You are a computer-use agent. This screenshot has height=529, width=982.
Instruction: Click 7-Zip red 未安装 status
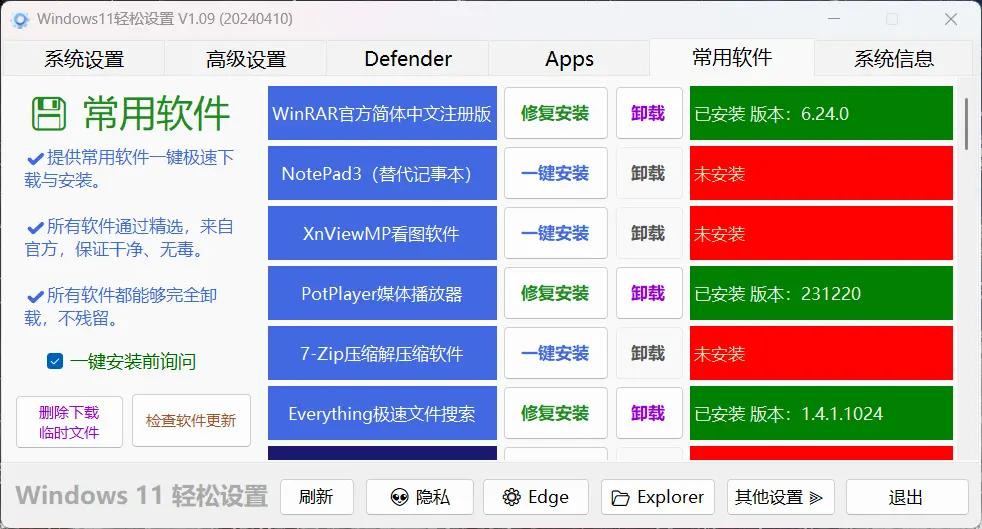tap(821, 354)
